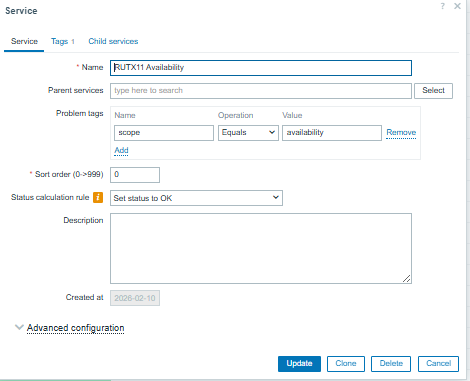This screenshot has height=381, width=470.
Task: Click Select next to Parent services
Action: click(x=433, y=91)
